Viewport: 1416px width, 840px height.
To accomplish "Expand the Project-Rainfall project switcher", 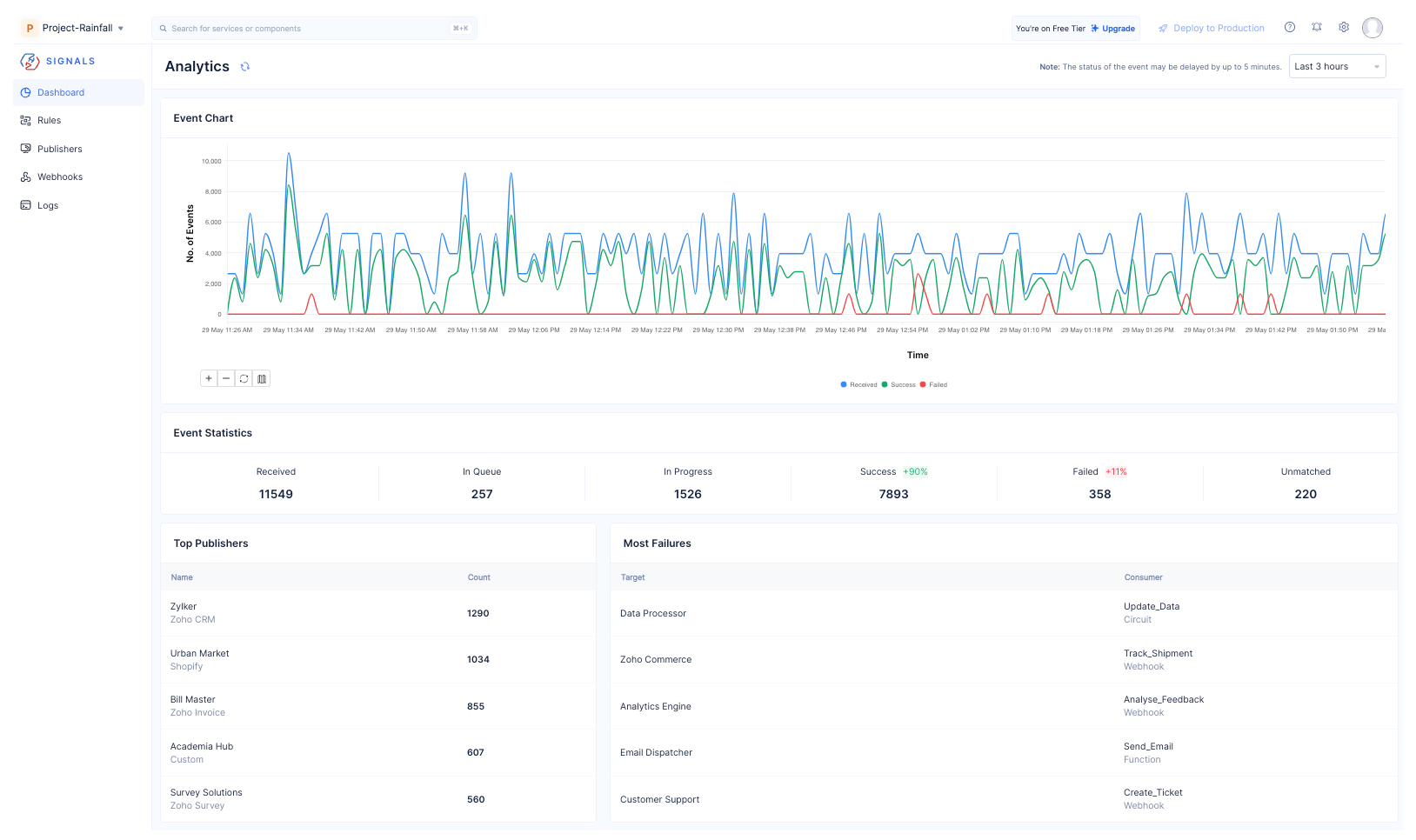I will click(x=77, y=28).
